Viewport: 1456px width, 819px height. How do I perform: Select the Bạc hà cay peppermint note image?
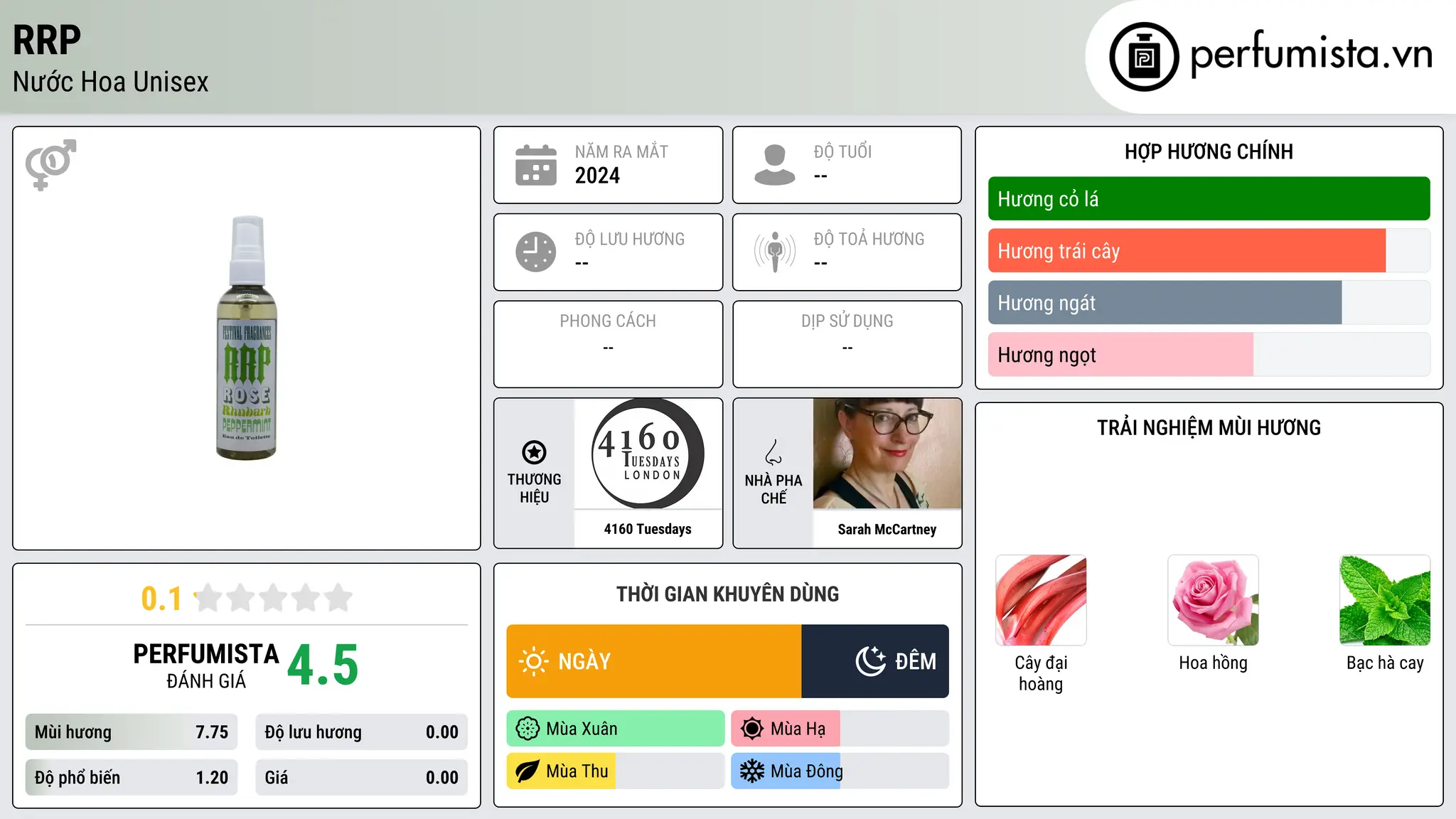point(1385,600)
